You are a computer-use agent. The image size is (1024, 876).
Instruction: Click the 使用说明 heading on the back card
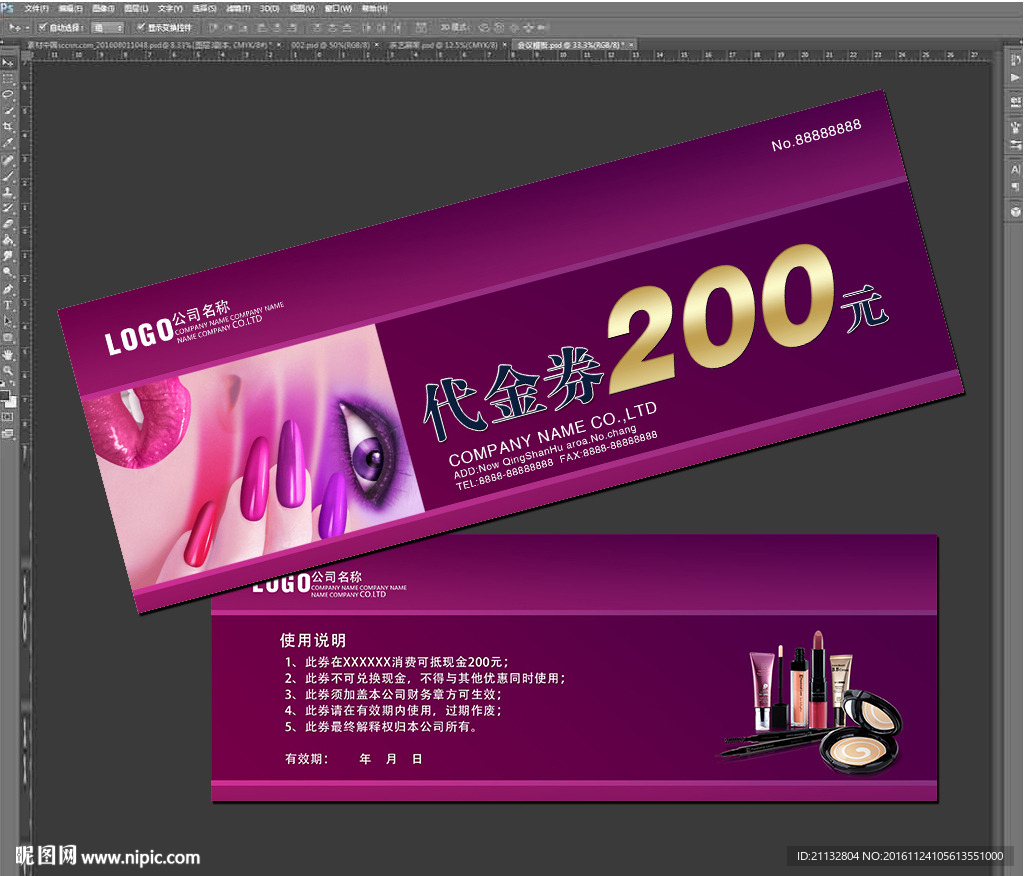tap(313, 640)
